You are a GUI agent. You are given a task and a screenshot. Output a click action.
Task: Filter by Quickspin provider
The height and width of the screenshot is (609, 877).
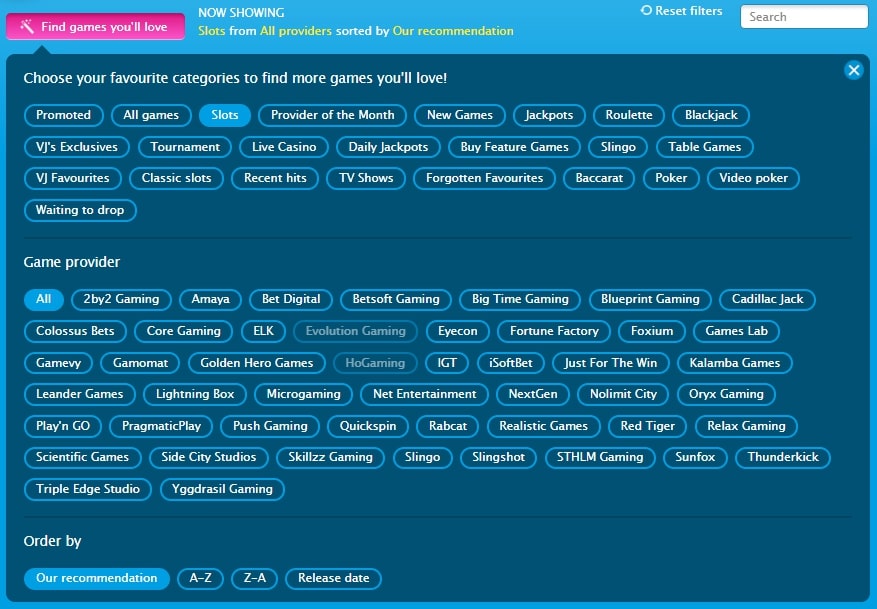[x=368, y=426]
